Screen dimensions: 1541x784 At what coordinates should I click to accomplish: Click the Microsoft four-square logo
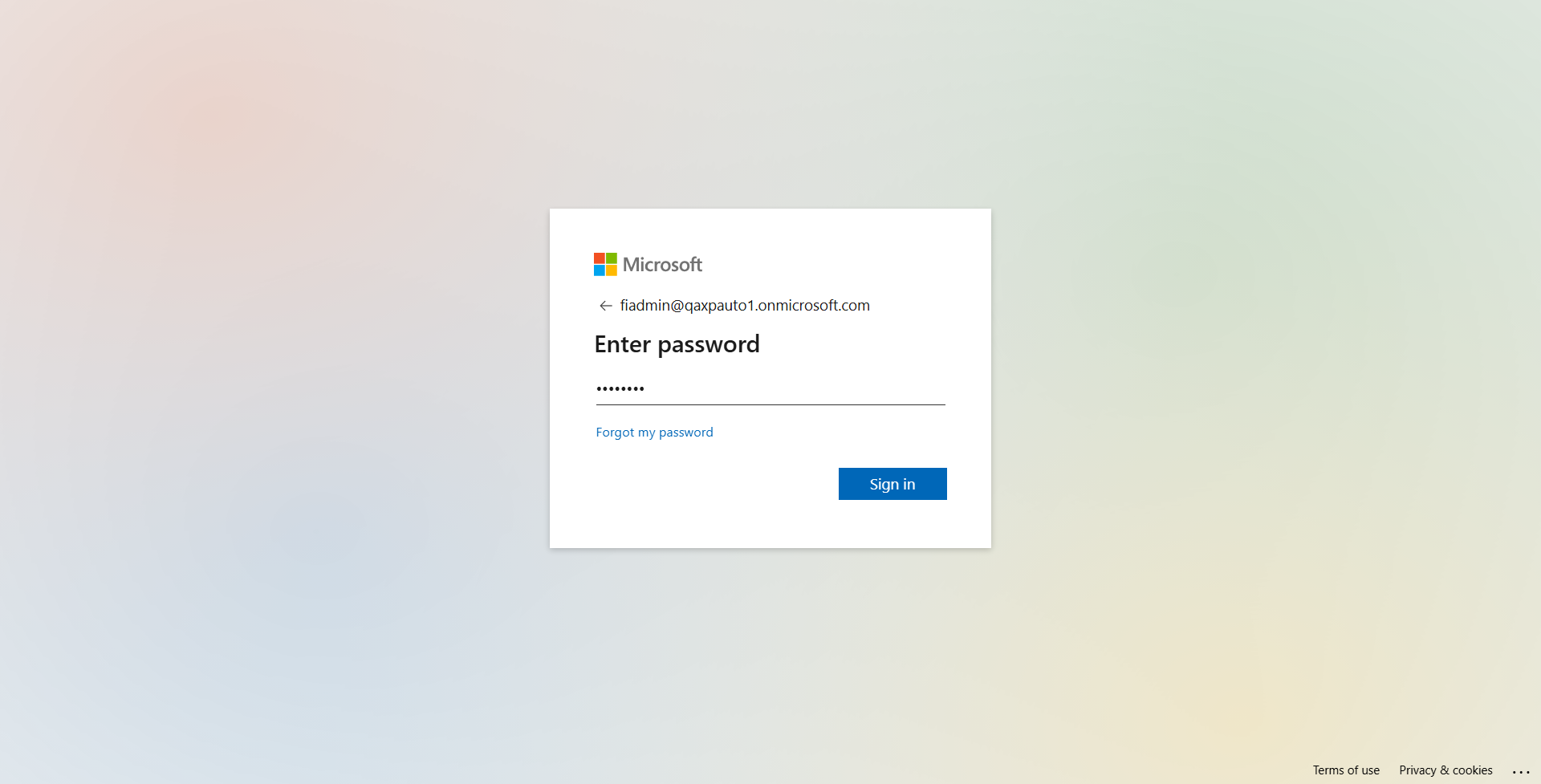(605, 264)
